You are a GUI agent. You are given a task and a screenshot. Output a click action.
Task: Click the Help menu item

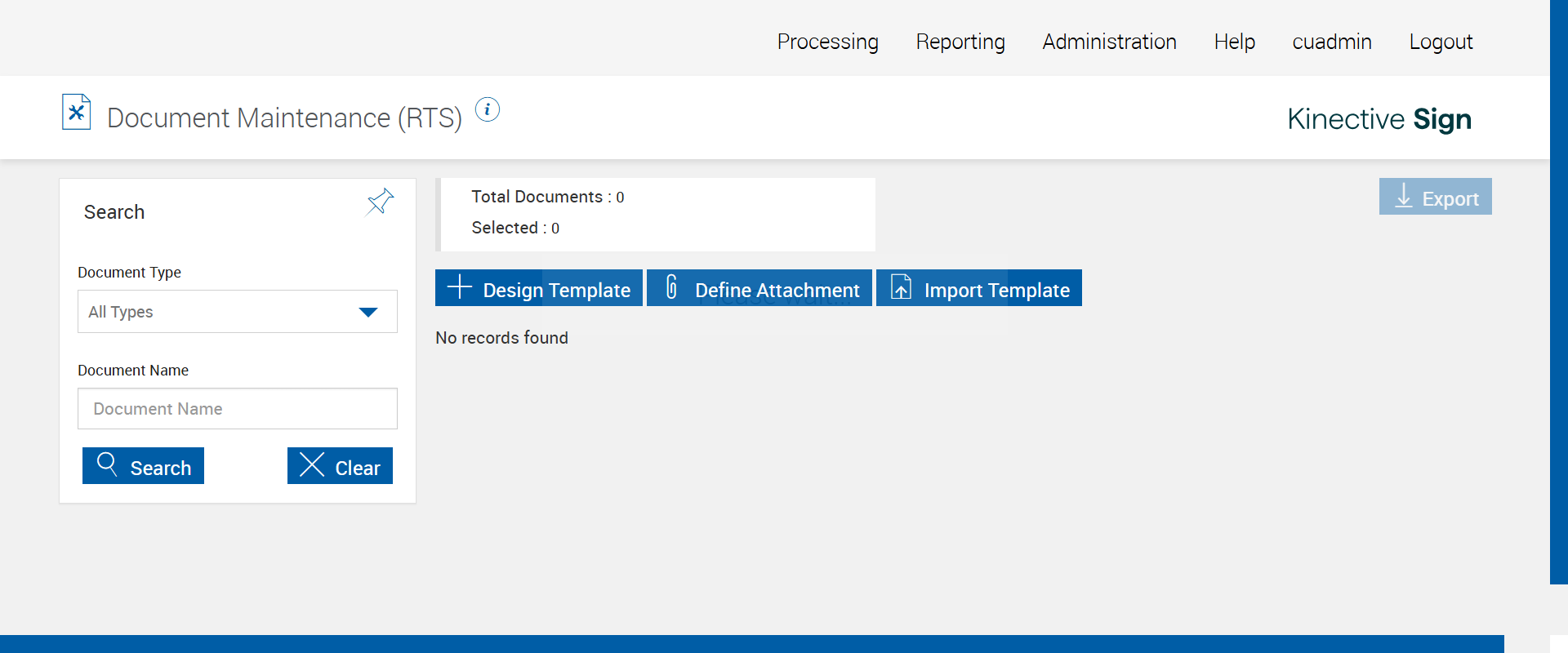pos(1234,42)
